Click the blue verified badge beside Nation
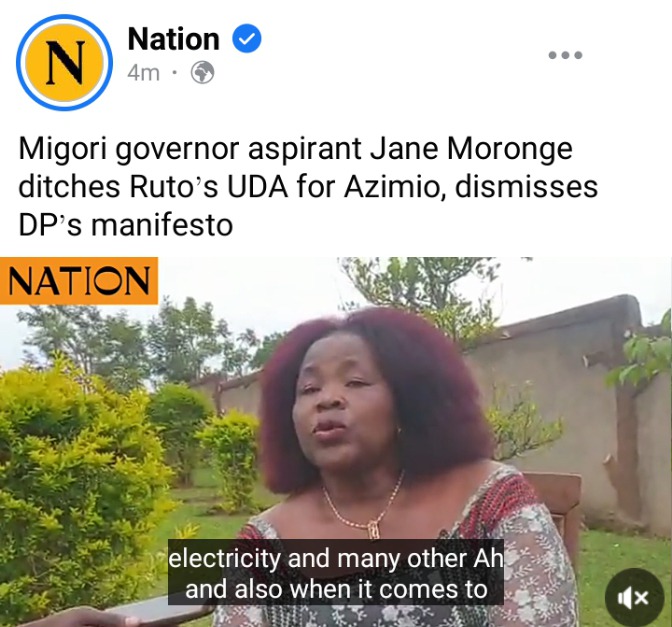Viewport: 672px width, 627px height. coord(247,39)
